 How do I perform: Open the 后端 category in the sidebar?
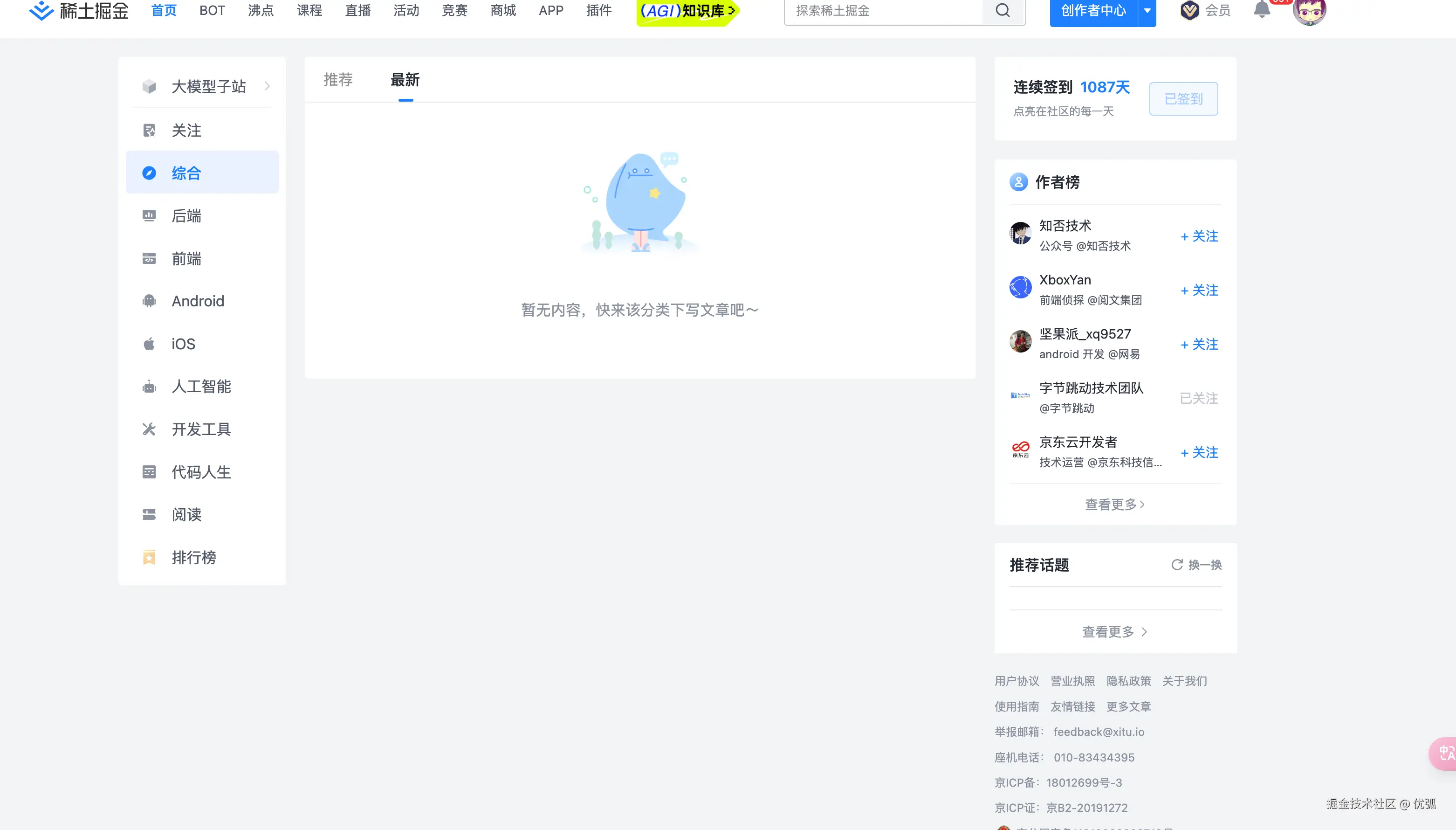pos(186,215)
